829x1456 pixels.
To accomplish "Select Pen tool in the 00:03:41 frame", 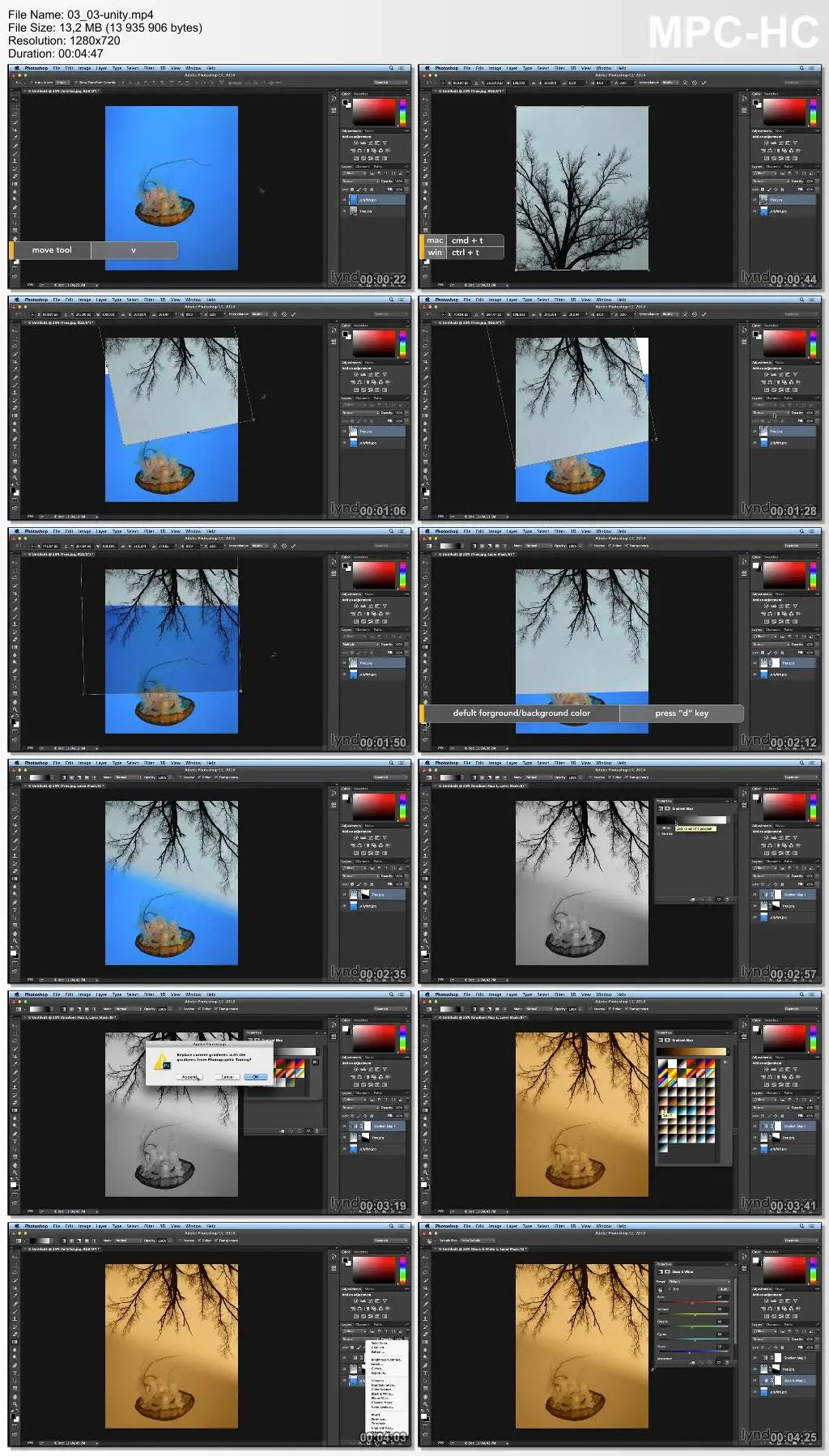I will 425,1134.
